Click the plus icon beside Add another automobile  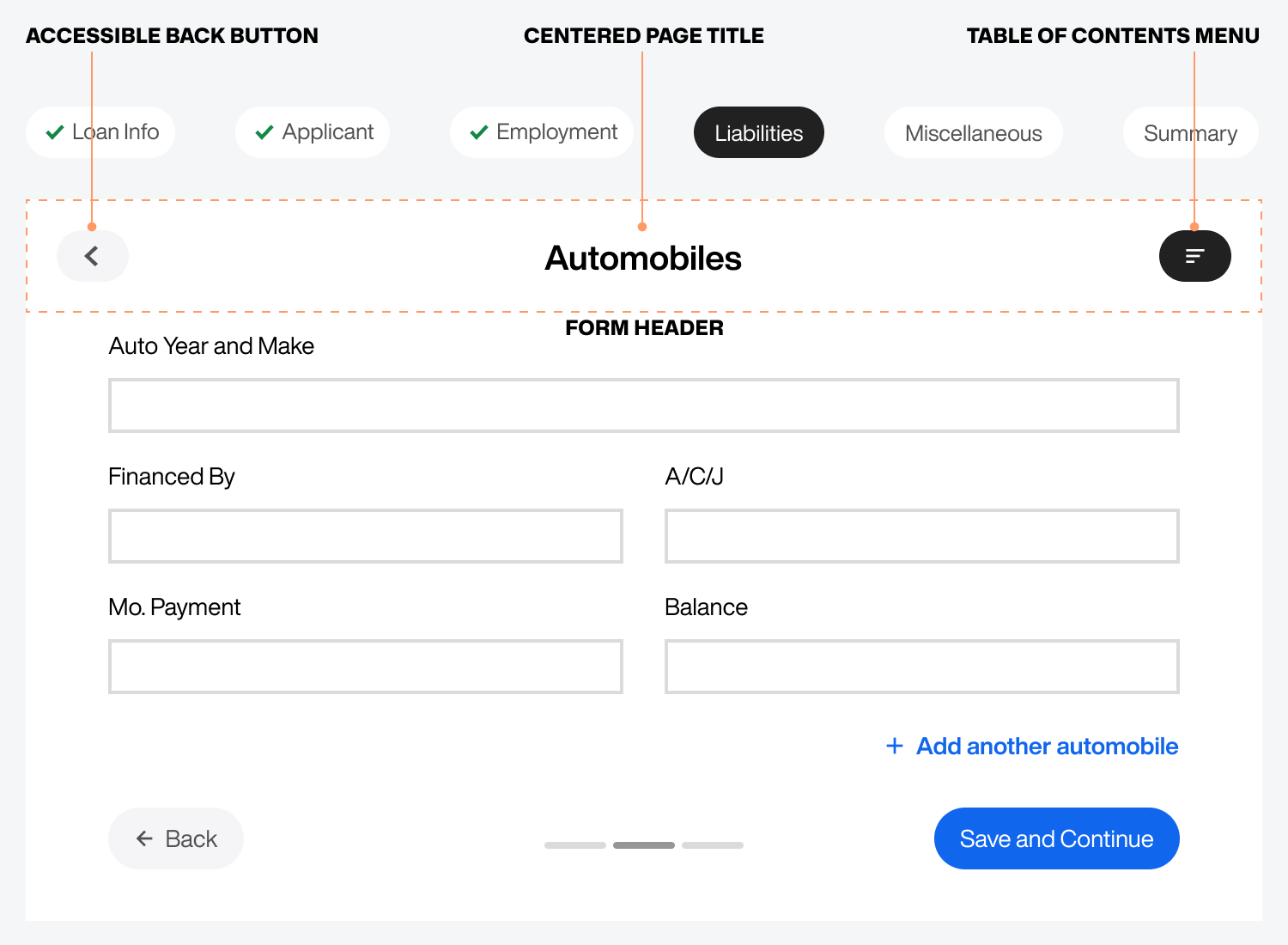(894, 746)
